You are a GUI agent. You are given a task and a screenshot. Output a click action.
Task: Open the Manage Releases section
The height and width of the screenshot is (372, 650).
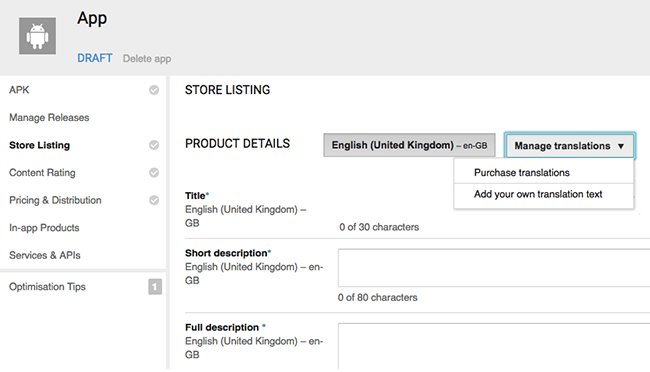(49, 117)
